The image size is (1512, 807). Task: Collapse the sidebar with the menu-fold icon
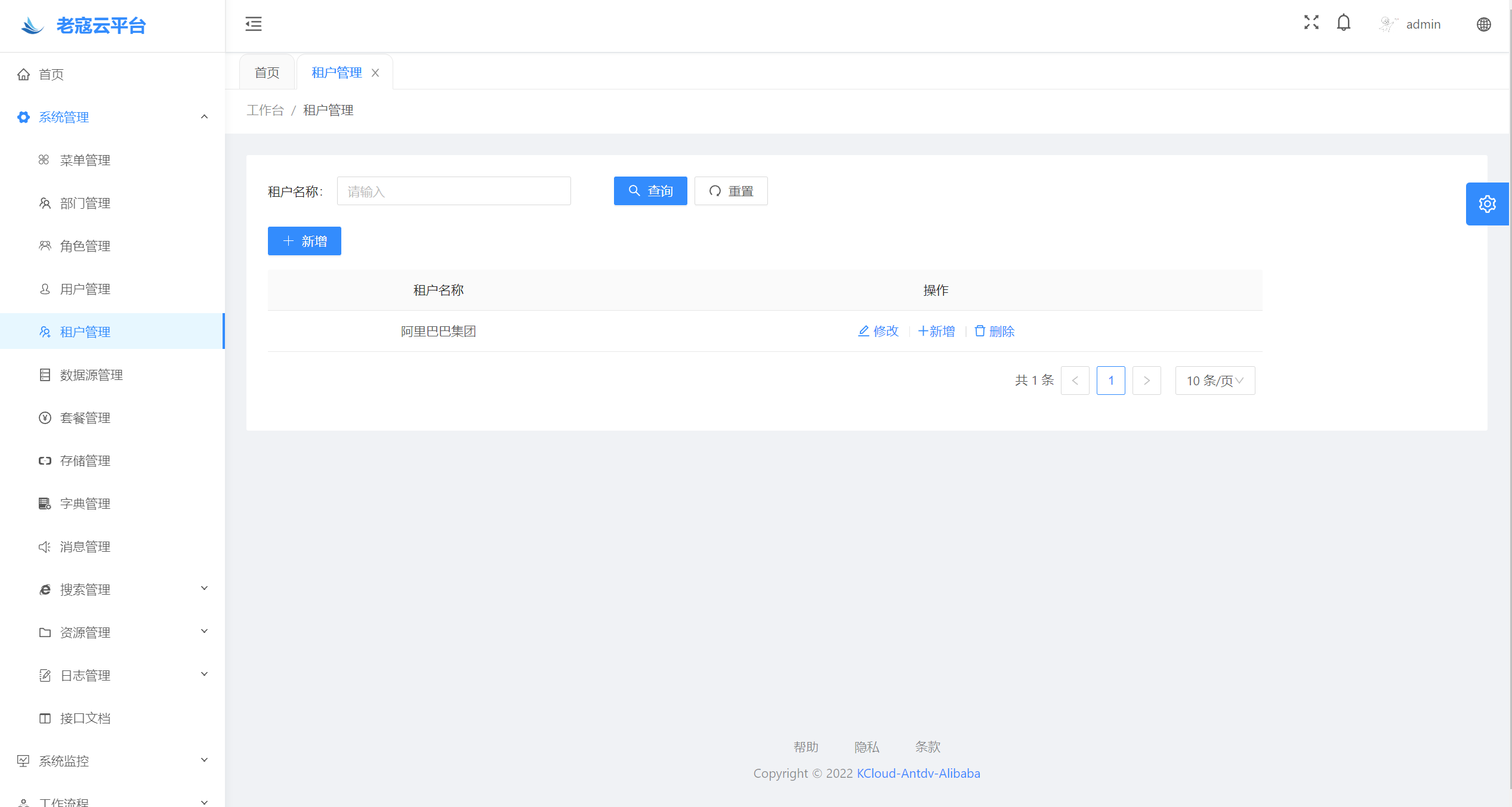pyautogui.click(x=254, y=24)
